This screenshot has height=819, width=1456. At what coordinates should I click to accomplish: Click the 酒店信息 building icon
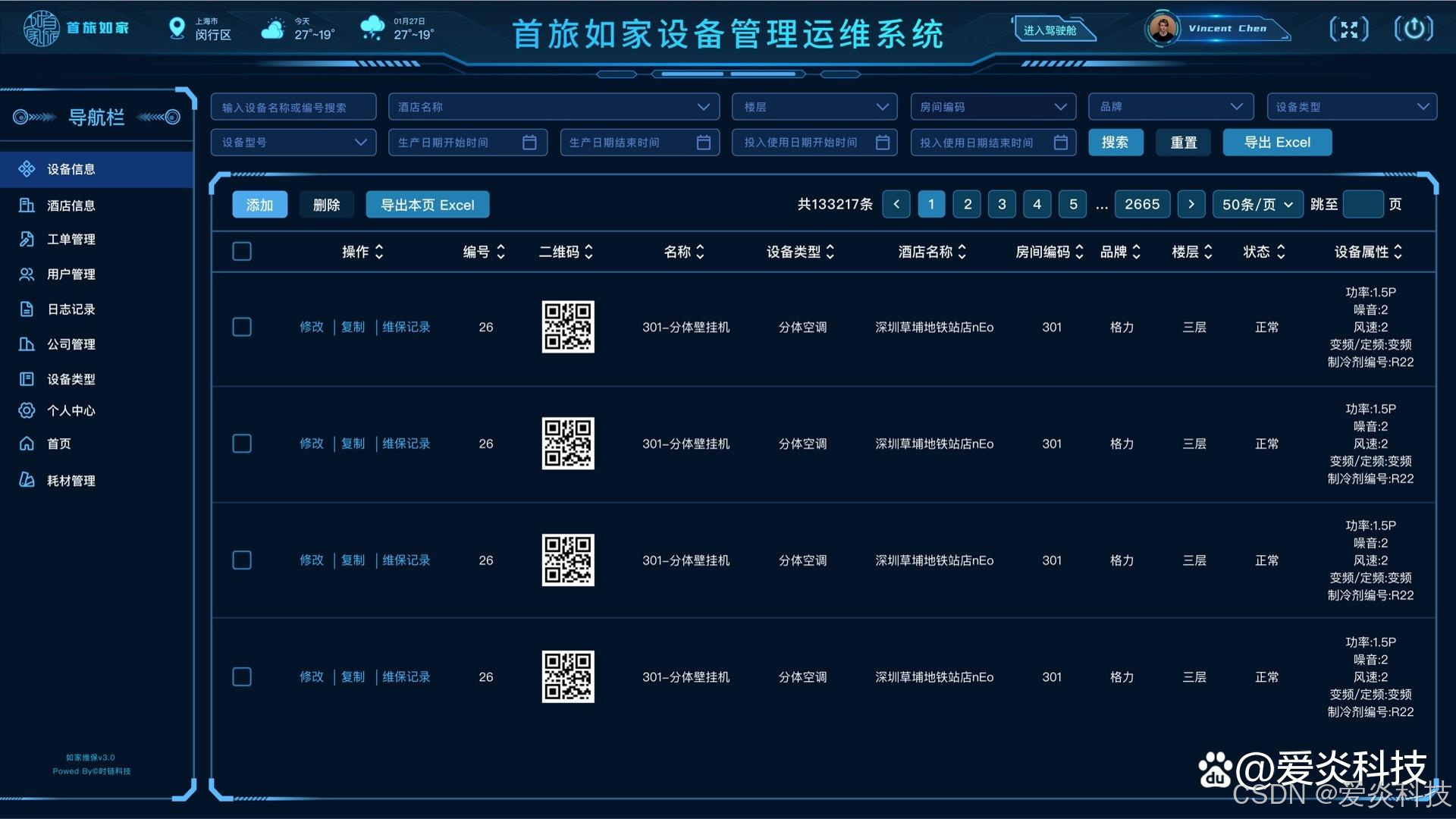coord(27,205)
